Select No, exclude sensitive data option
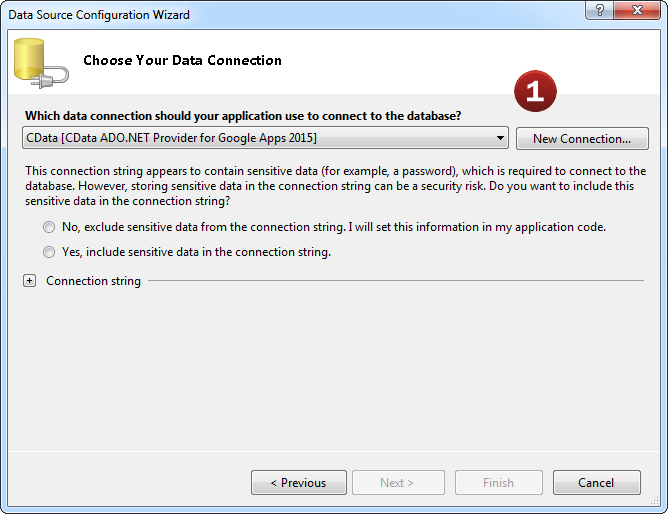Viewport: 668px width, 514px height. [x=49, y=227]
